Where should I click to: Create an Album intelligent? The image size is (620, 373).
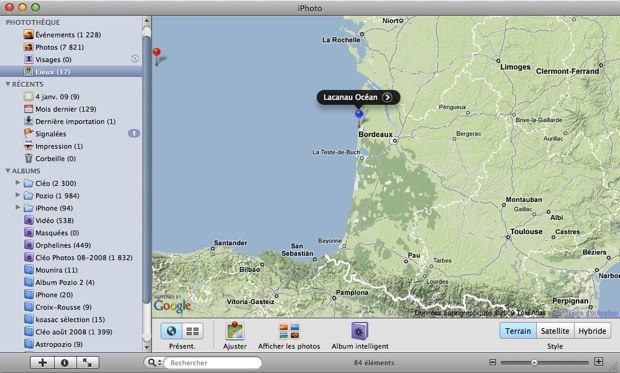tap(359, 331)
